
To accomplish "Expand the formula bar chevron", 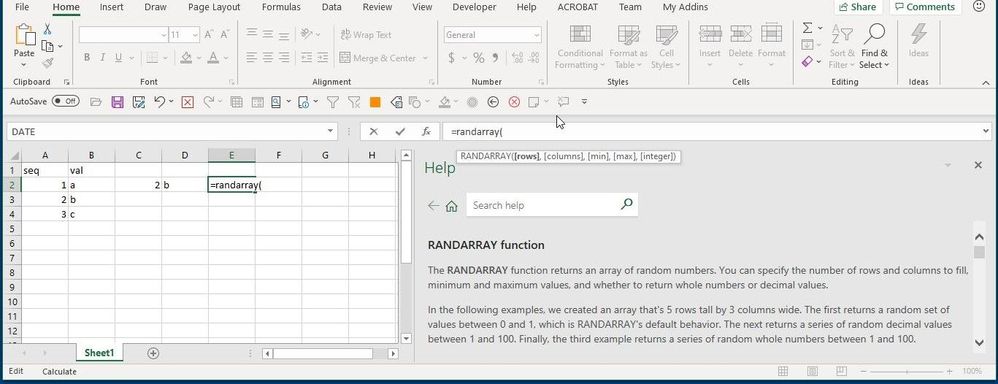I will pyautogui.click(x=986, y=131).
